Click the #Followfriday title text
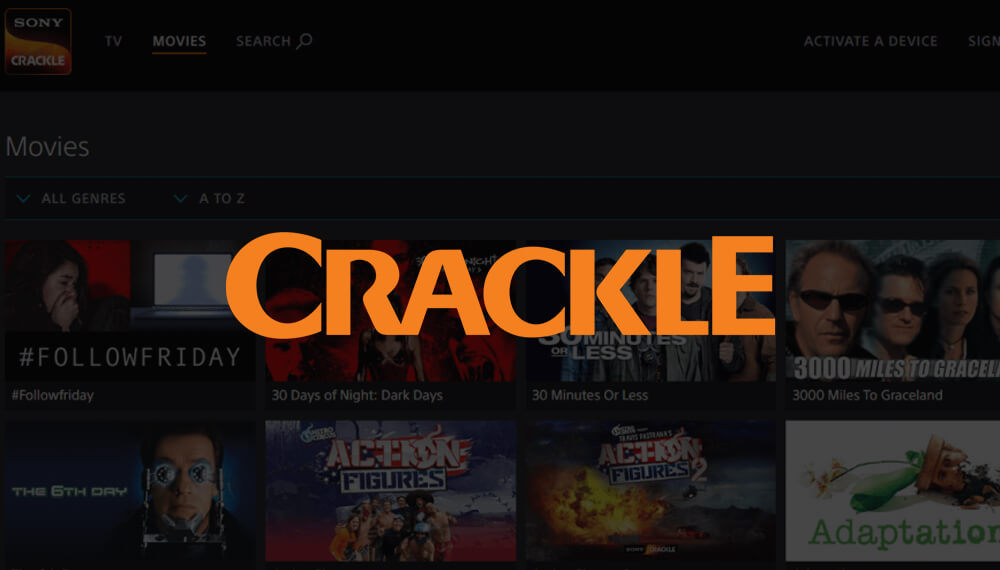 (53, 395)
